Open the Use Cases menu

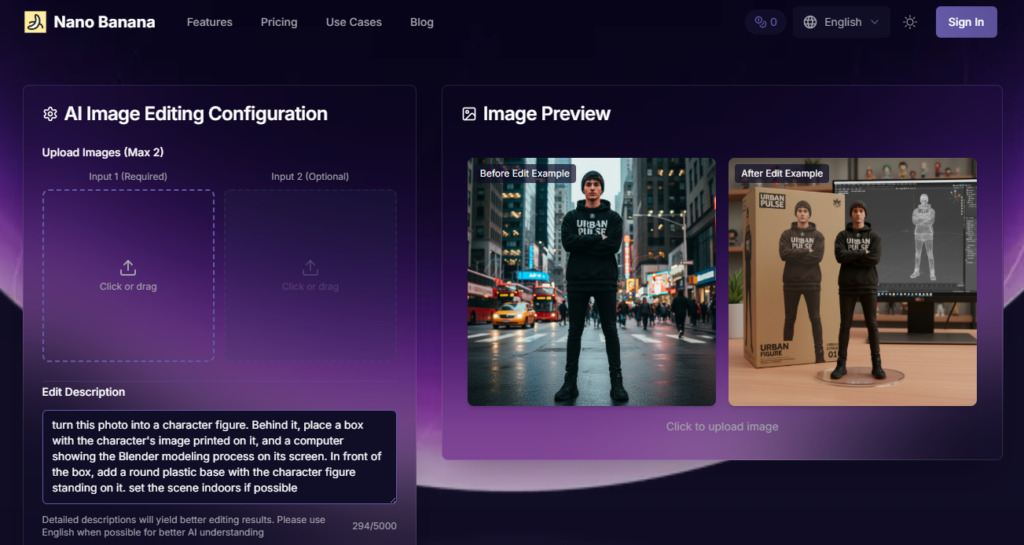[x=353, y=22]
